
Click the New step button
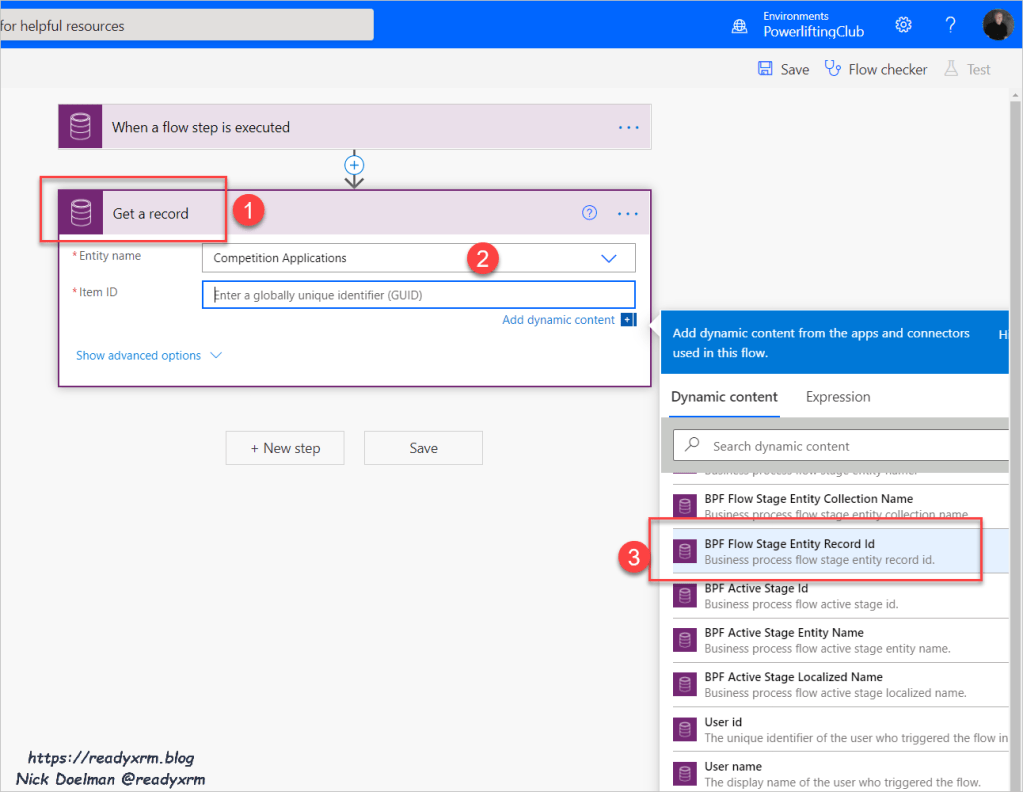click(x=285, y=448)
